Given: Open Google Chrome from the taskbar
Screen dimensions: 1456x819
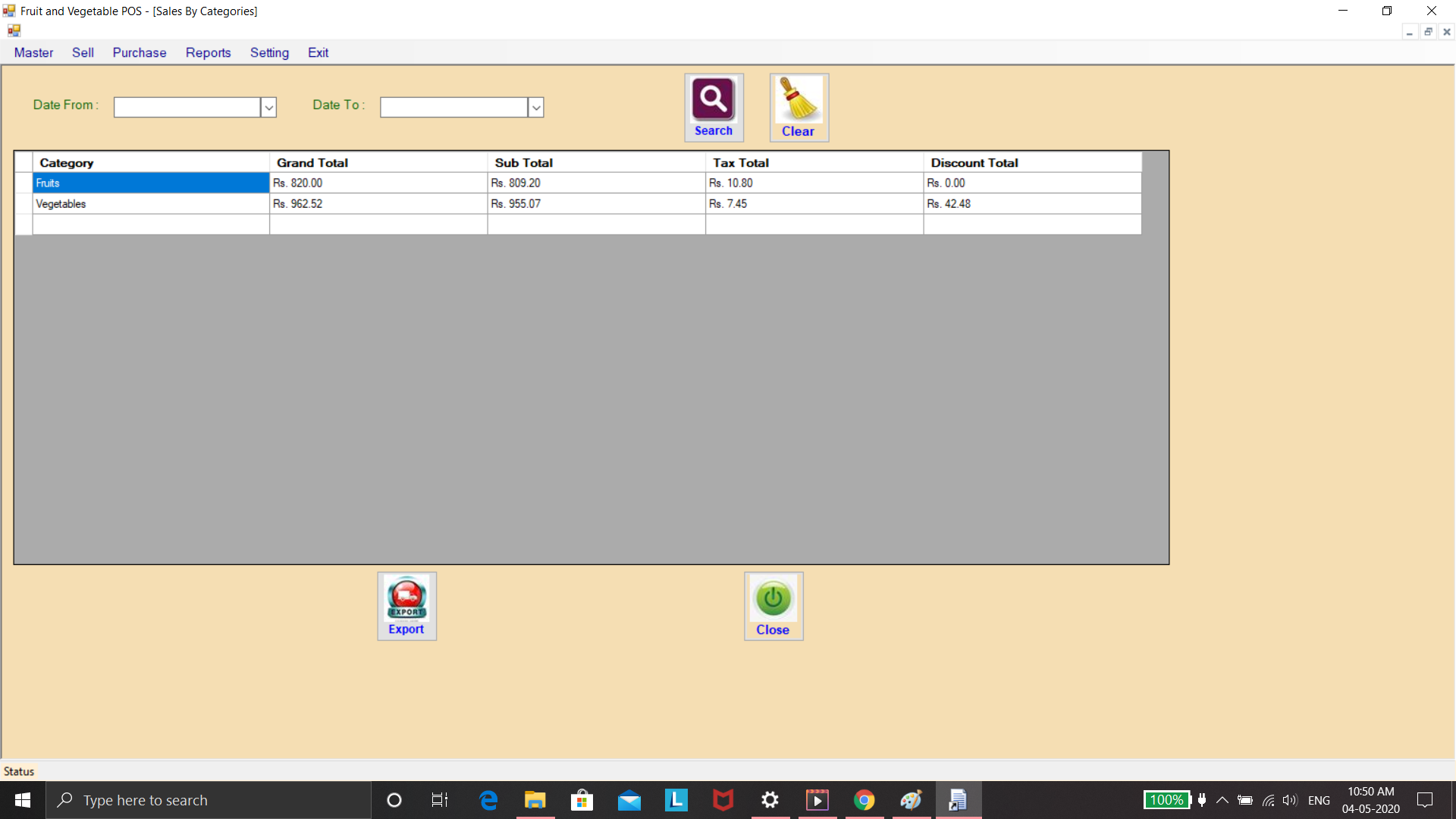Looking at the screenshot, I should [864, 800].
